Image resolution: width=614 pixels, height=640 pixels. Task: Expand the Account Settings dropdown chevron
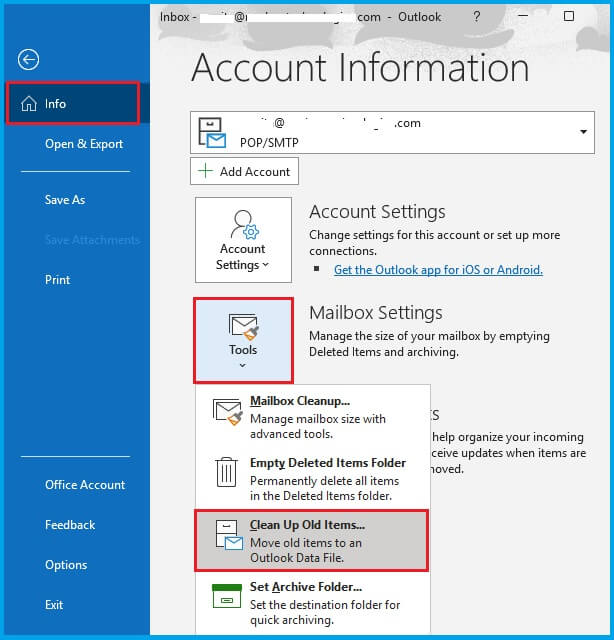(266, 264)
